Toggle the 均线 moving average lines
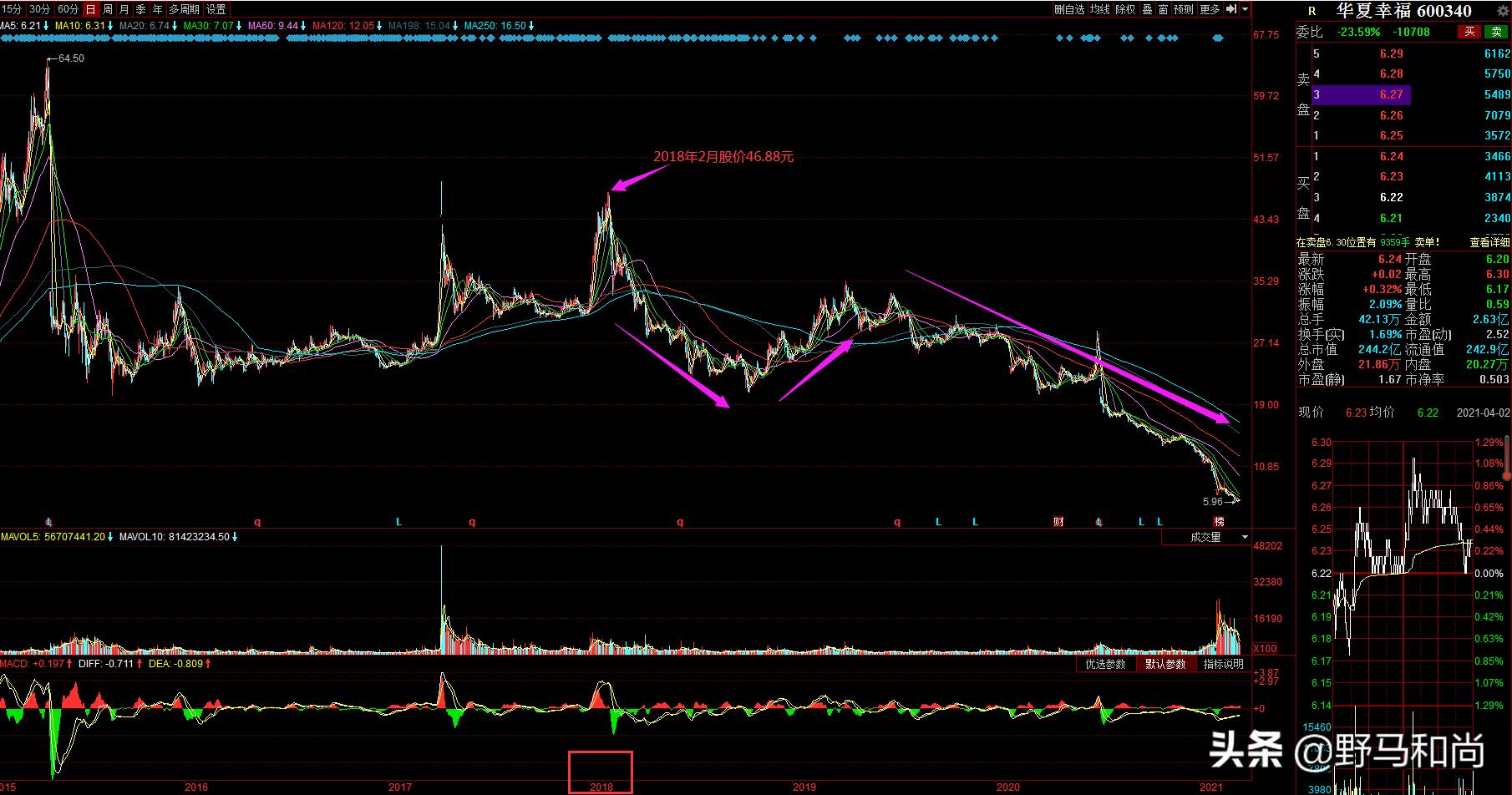Viewport: 1512px width, 795px height. coord(1100,10)
